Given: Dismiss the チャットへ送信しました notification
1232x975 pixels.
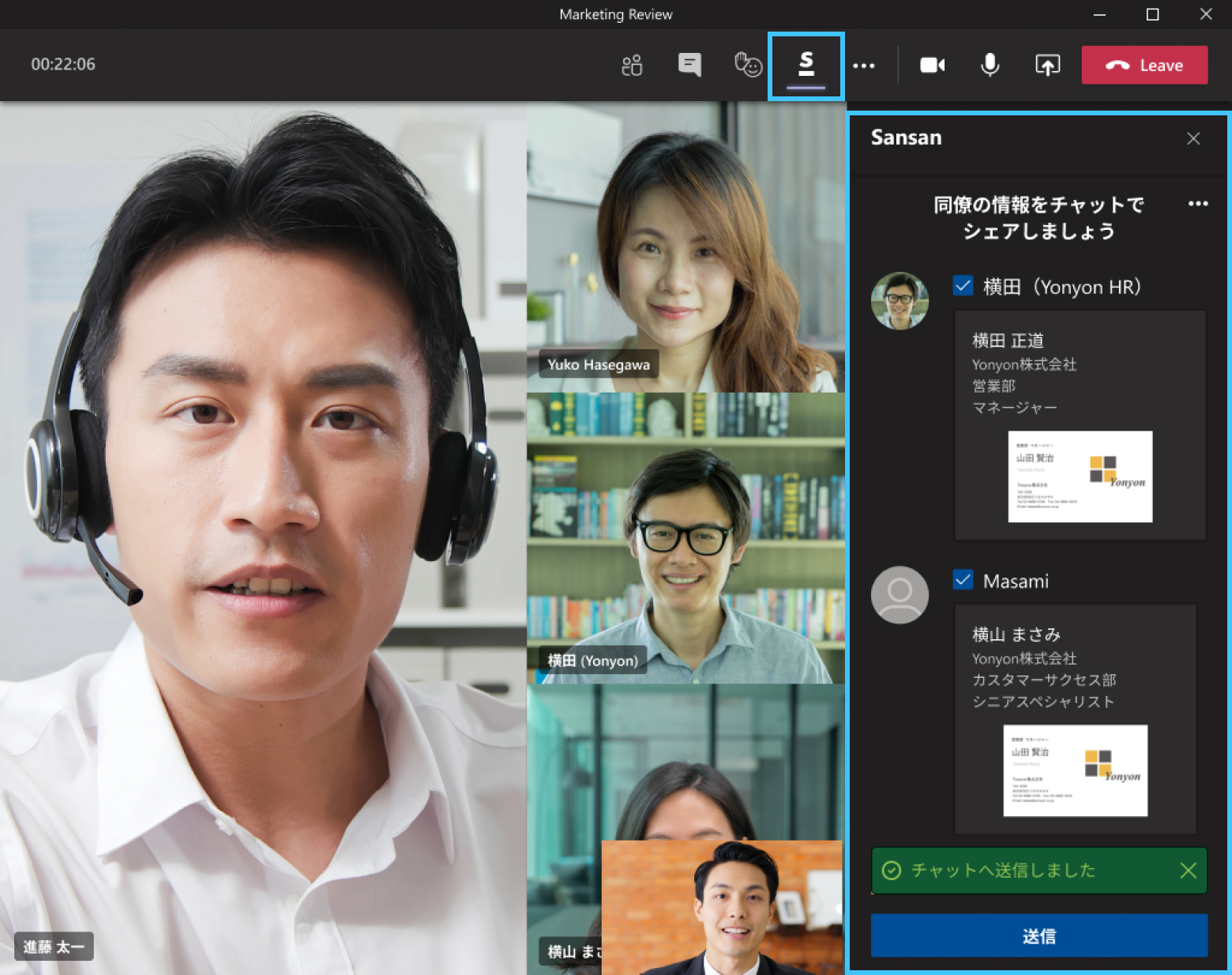Looking at the screenshot, I should [1188, 871].
